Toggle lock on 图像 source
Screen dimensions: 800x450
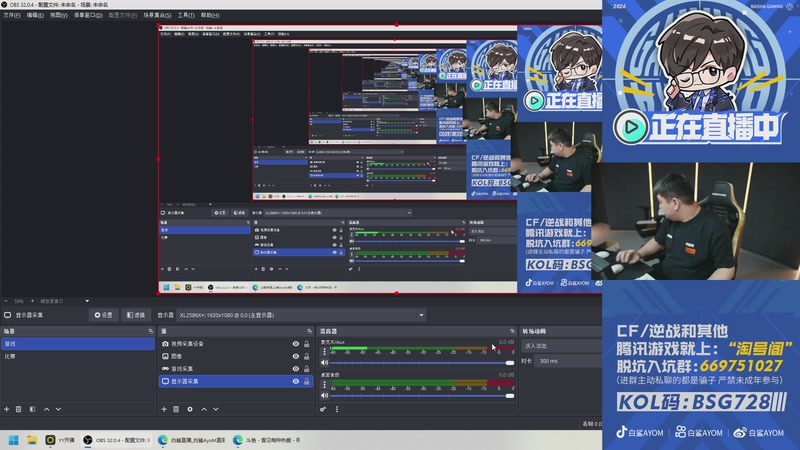click(307, 356)
